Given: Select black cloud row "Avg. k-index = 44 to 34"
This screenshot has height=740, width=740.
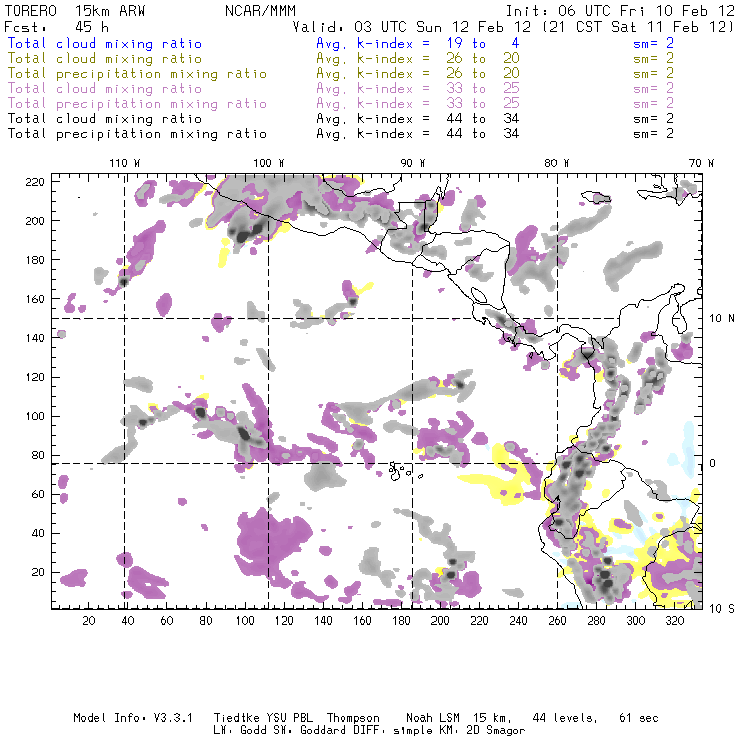Looking at the screenshot, I should point(418,118).
